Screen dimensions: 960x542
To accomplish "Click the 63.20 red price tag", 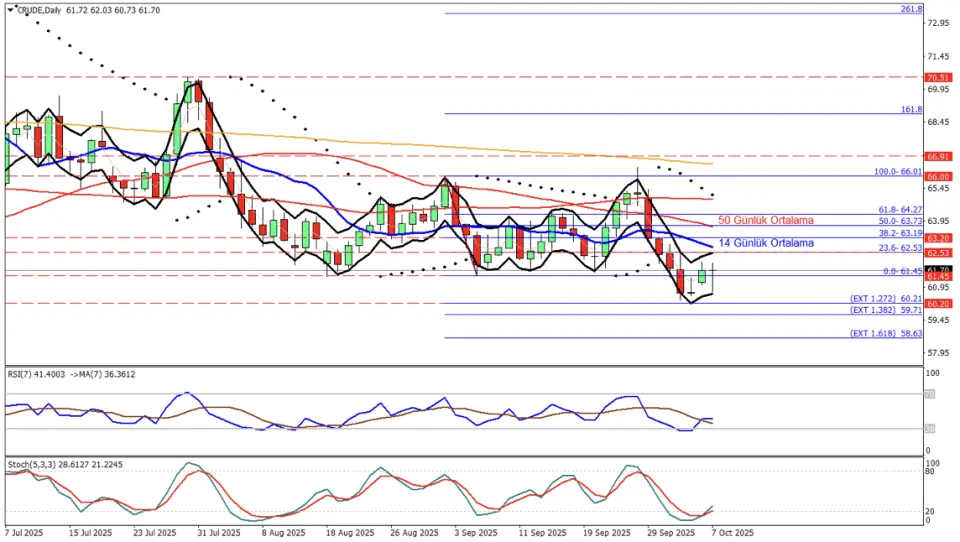I will pyautogui.click(x=937, y=238).
